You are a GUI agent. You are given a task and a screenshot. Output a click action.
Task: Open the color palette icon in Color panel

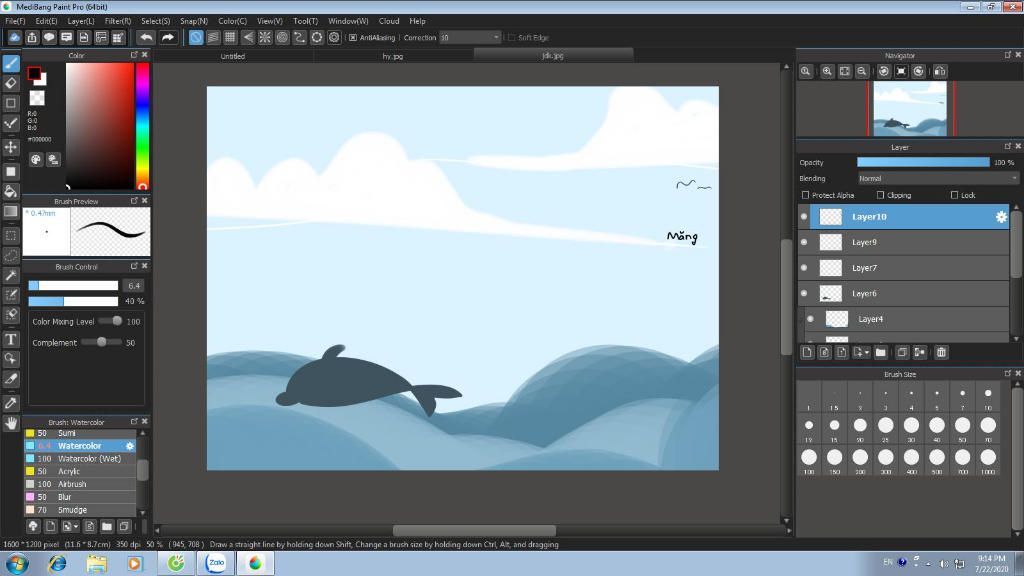click(x=36, y=159)
